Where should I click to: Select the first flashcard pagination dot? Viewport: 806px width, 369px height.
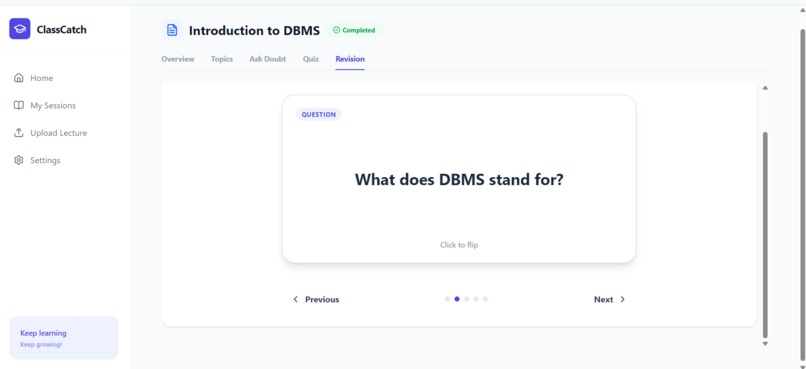click(447, 299)
